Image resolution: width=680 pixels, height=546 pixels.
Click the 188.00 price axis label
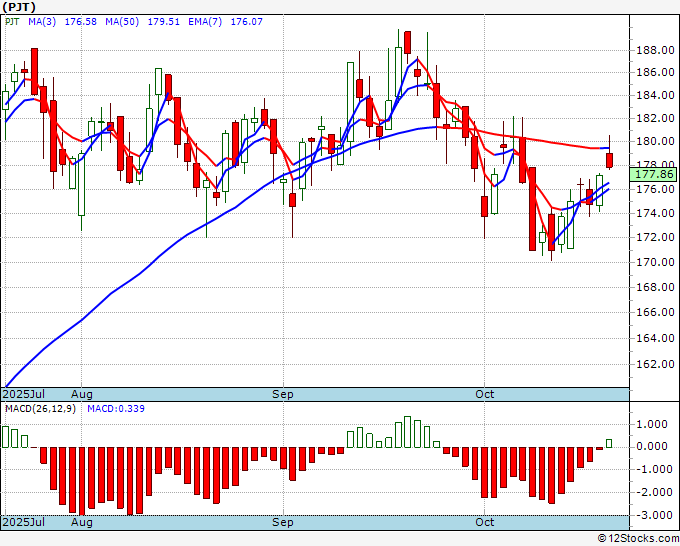pos(655,50)
